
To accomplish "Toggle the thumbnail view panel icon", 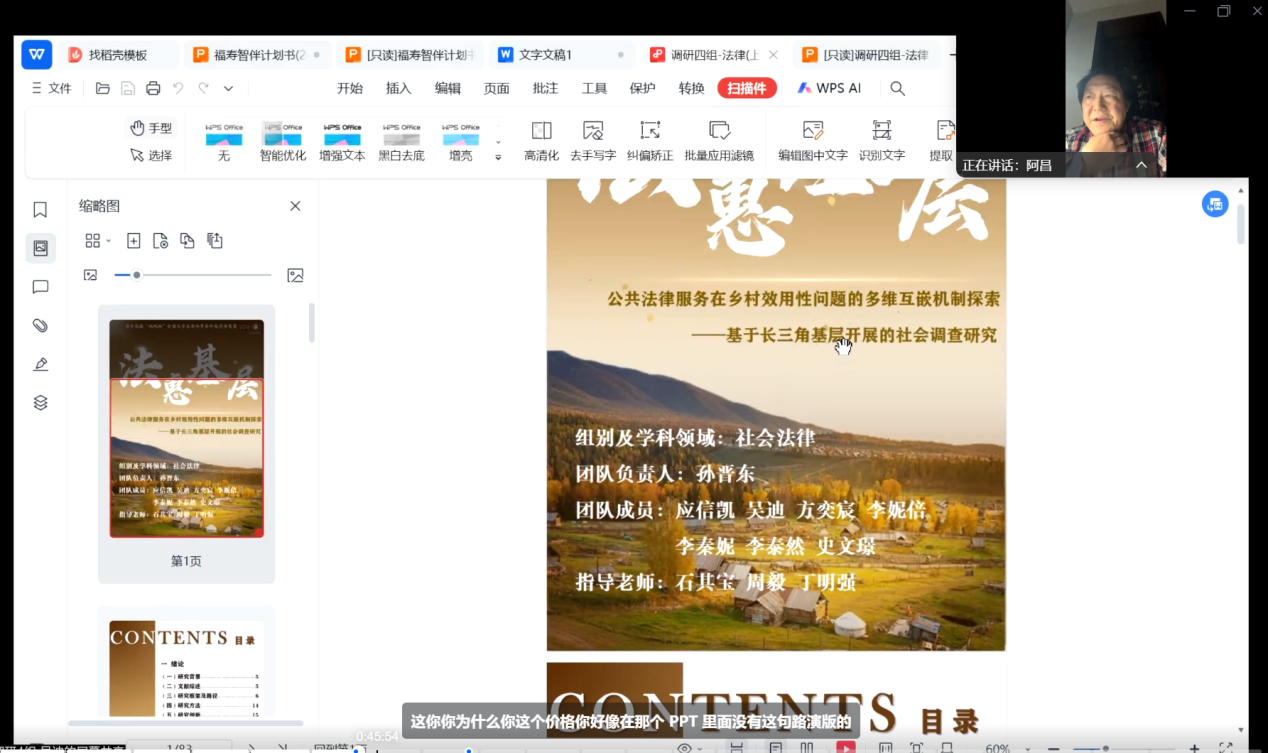I will pyautogui.click(x=40, y=248).
